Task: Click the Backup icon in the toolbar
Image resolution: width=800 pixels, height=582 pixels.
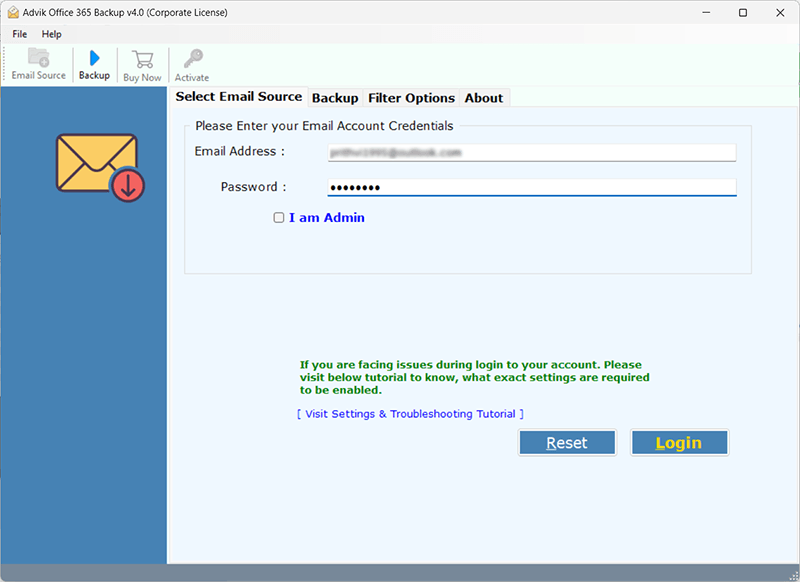Action: pyautogui.click(x=93, y=64)
